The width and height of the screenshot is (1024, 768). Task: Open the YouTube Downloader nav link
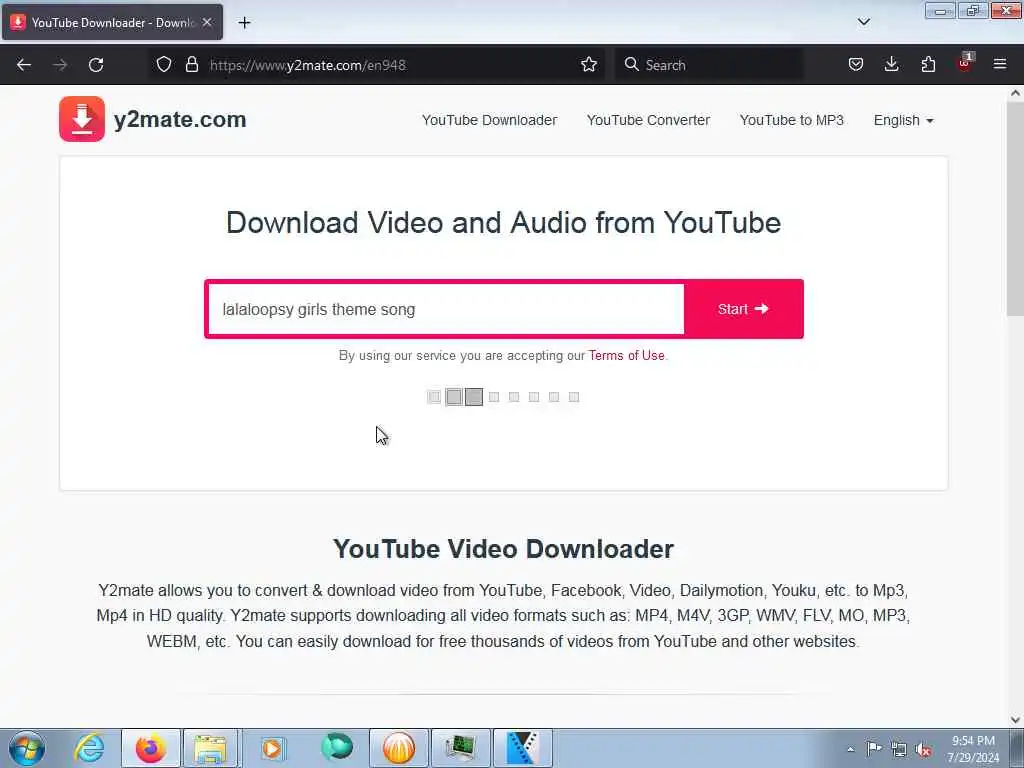click(489, 120)
